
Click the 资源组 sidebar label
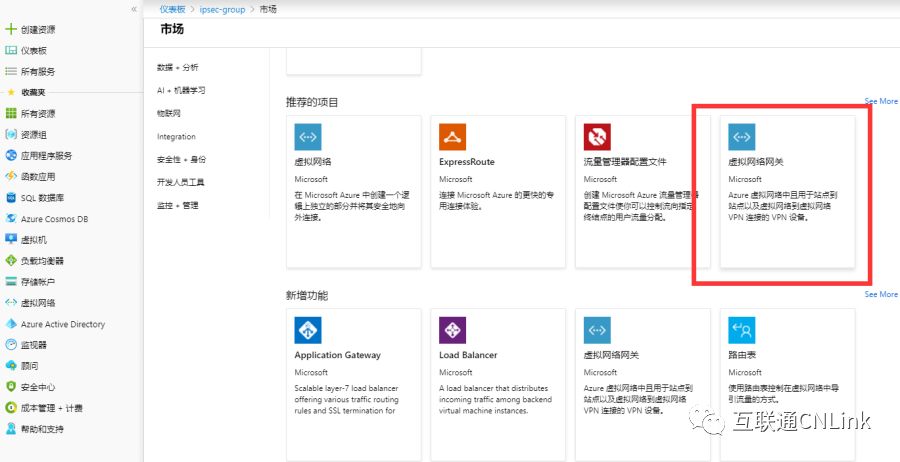(x=33, y=135)
